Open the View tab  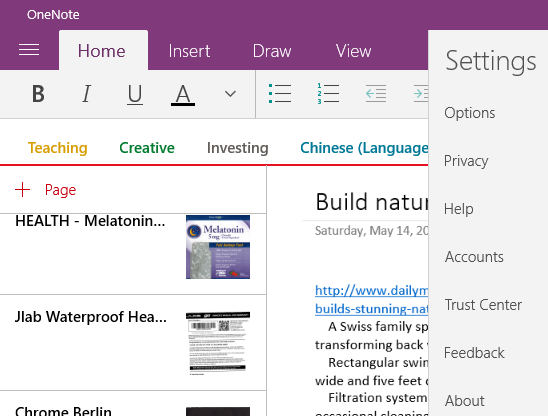(x=353, y=51)
